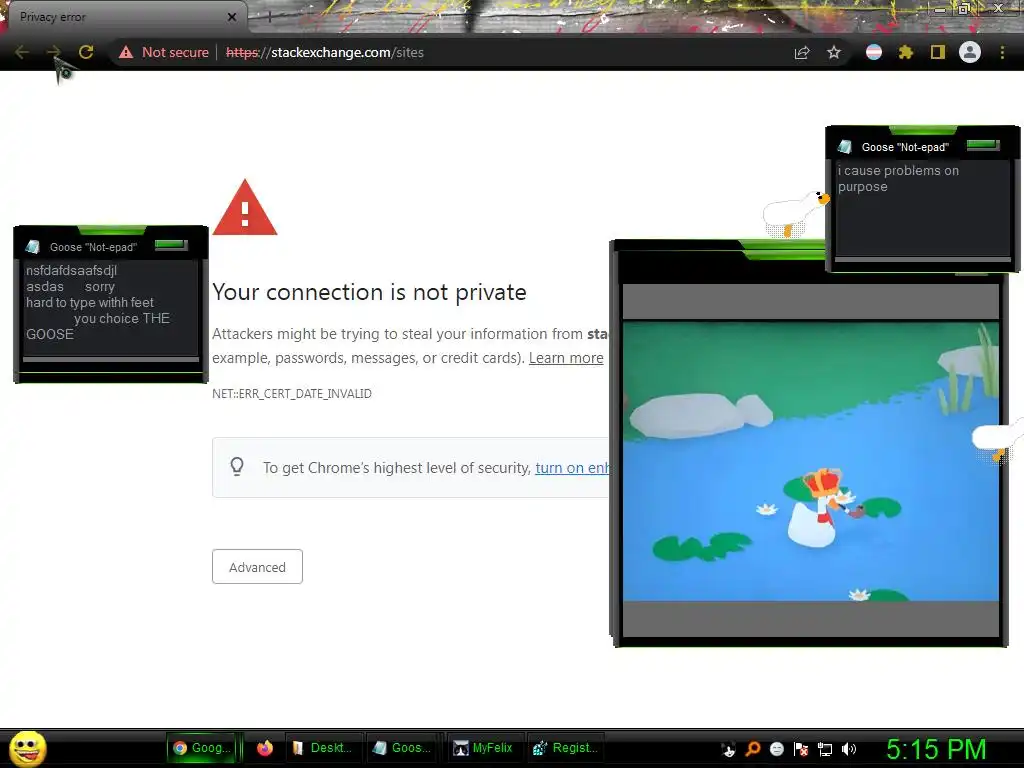The image size is (1024, 768).
Task: Click the speaker volume tray icon
Action: [x=848, y=749]
